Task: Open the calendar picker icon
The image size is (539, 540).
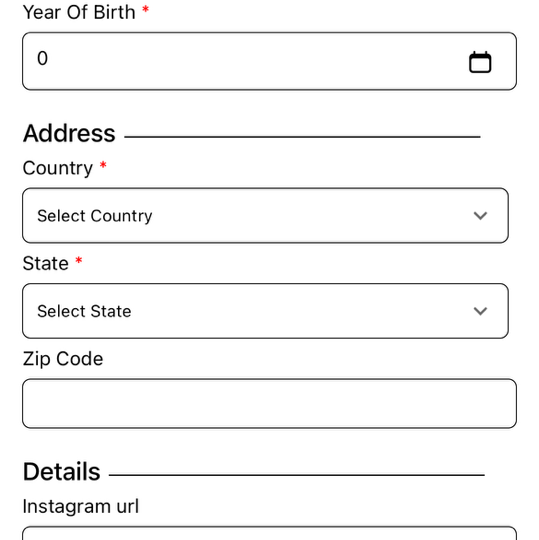Action: (x=480, y=62)
